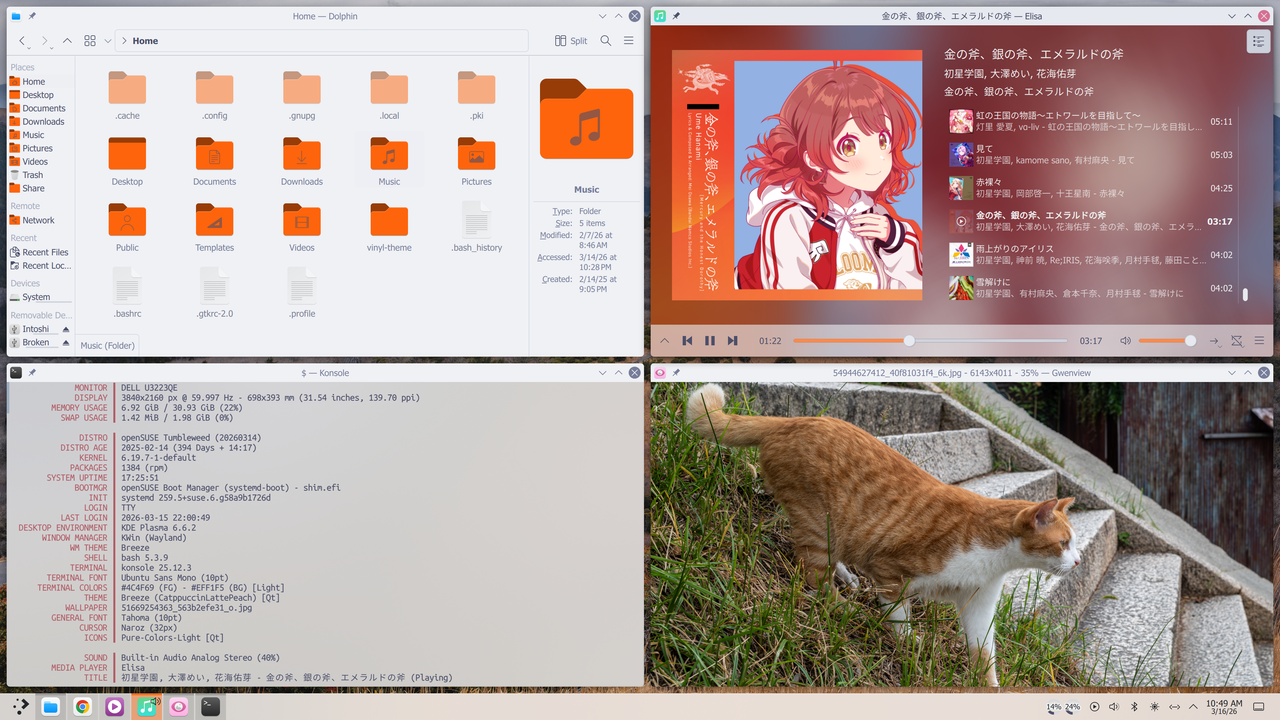1280x720 pixels.
Task: Click the Split view button in Dolphin
Action: [x=571, y=41]
